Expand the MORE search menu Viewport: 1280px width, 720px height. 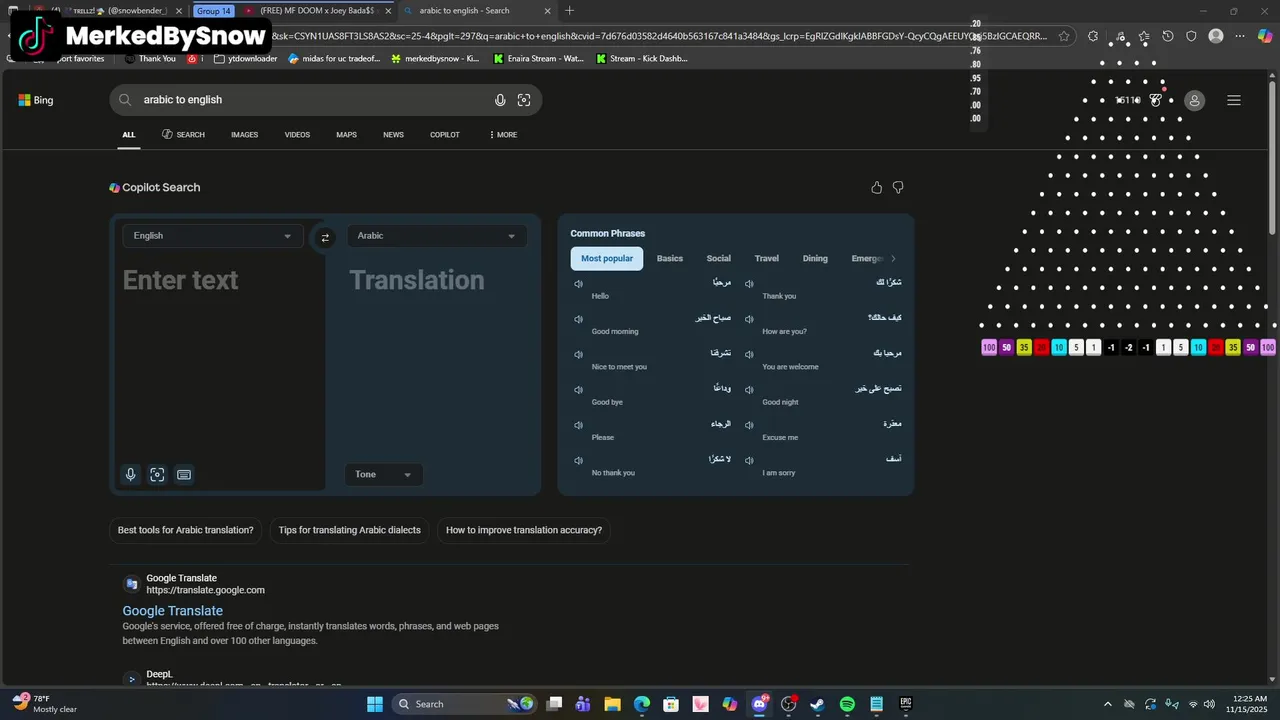[503, 135]
